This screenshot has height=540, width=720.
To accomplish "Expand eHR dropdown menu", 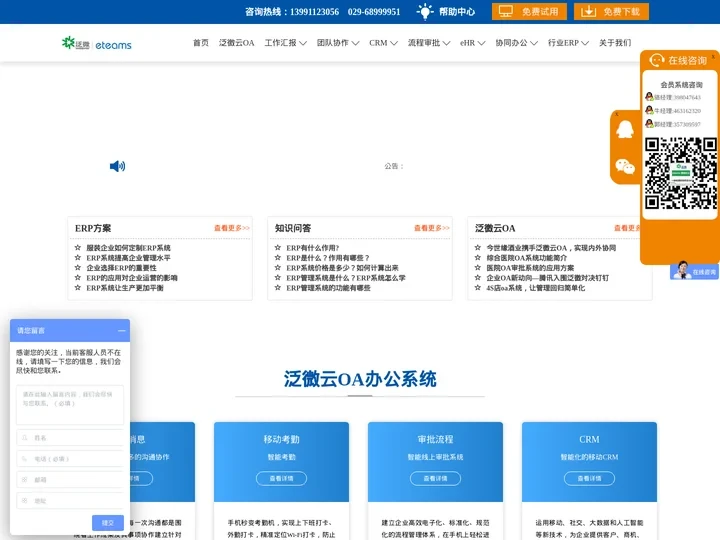I will click(472, 43).
